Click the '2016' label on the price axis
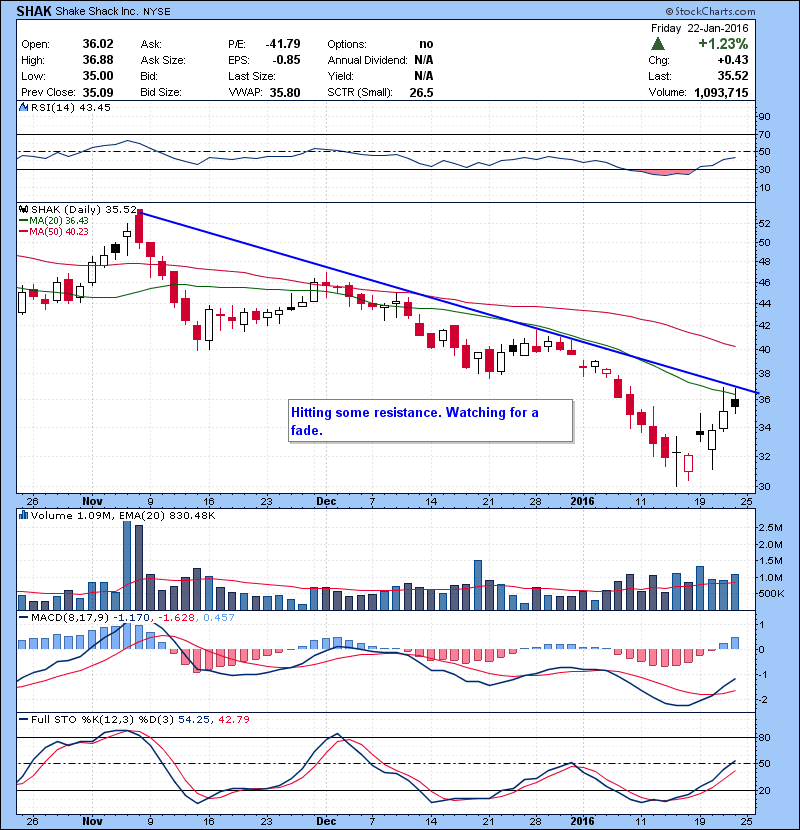 pos(582,501)
